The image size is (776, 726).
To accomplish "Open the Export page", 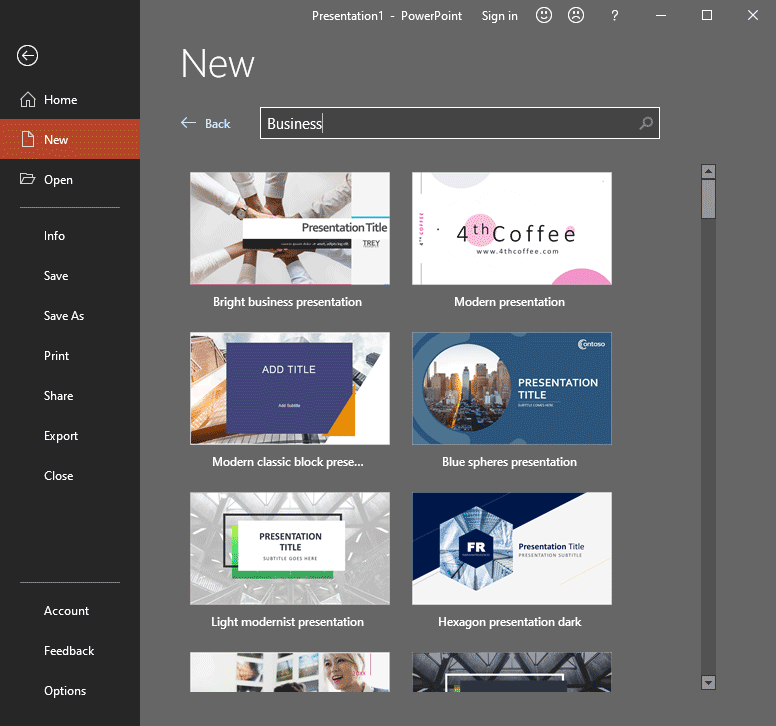I will (61, 436).
